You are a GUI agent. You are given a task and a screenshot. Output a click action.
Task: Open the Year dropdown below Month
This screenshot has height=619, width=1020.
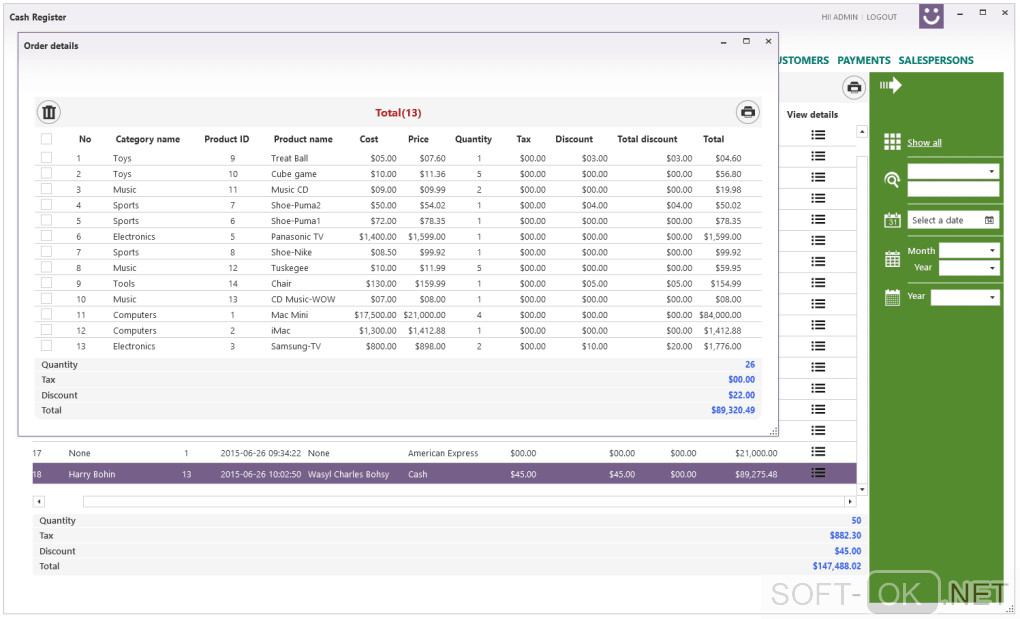(x=969, y=267)
